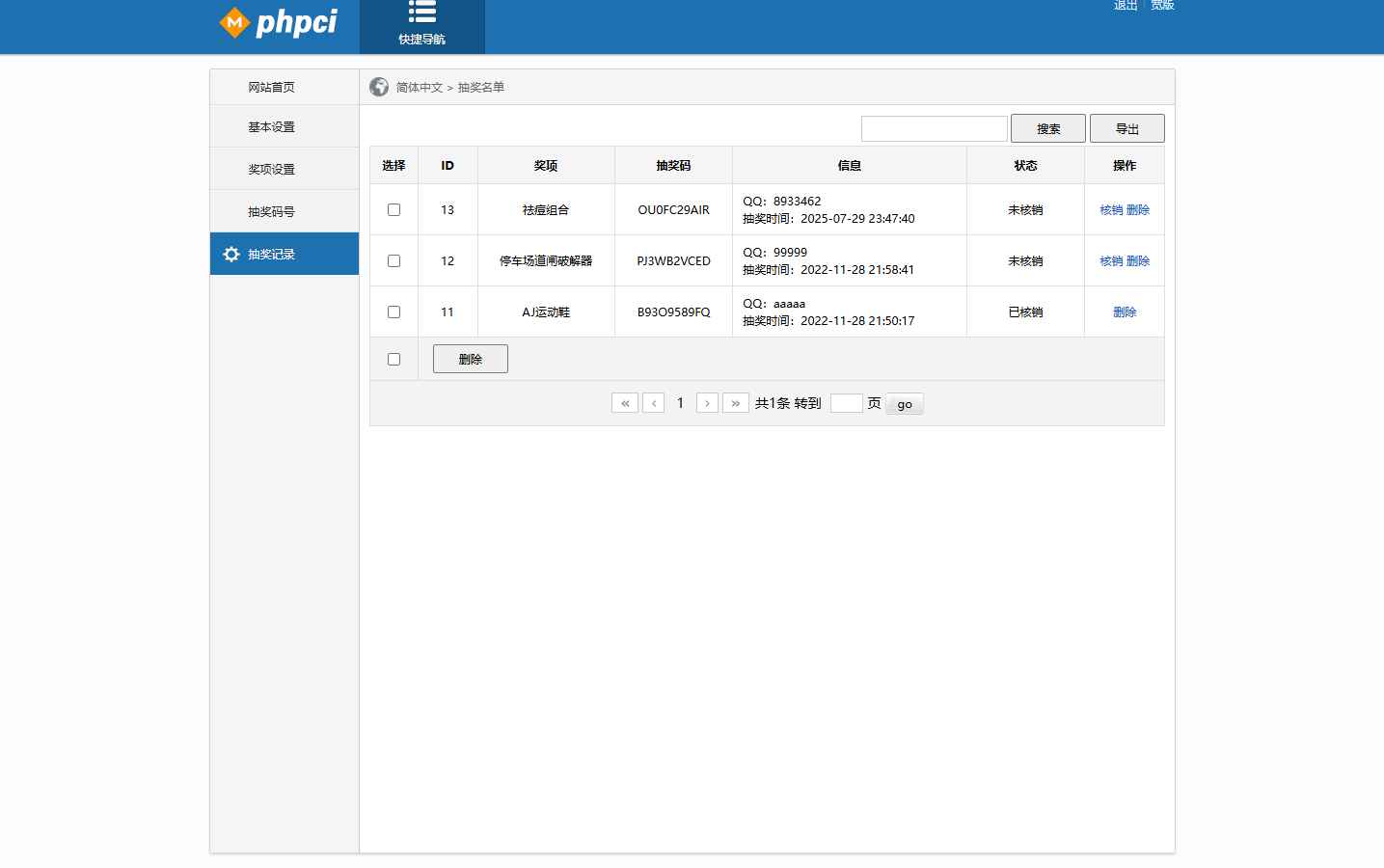1384x868 pixels.
Task: Check the checkbox for record ID 12
Action: 393,259
